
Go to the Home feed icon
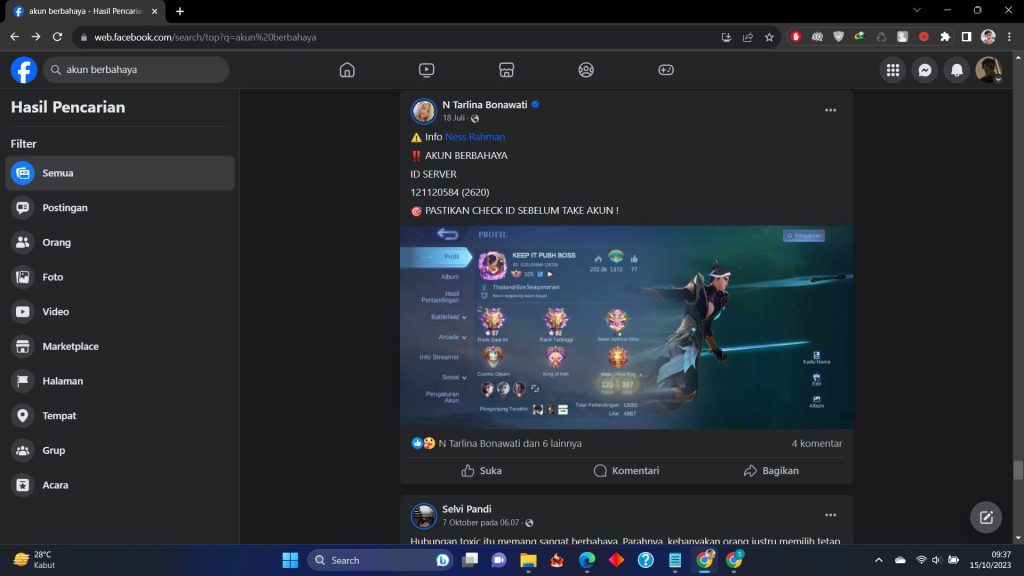coord(347,70)
